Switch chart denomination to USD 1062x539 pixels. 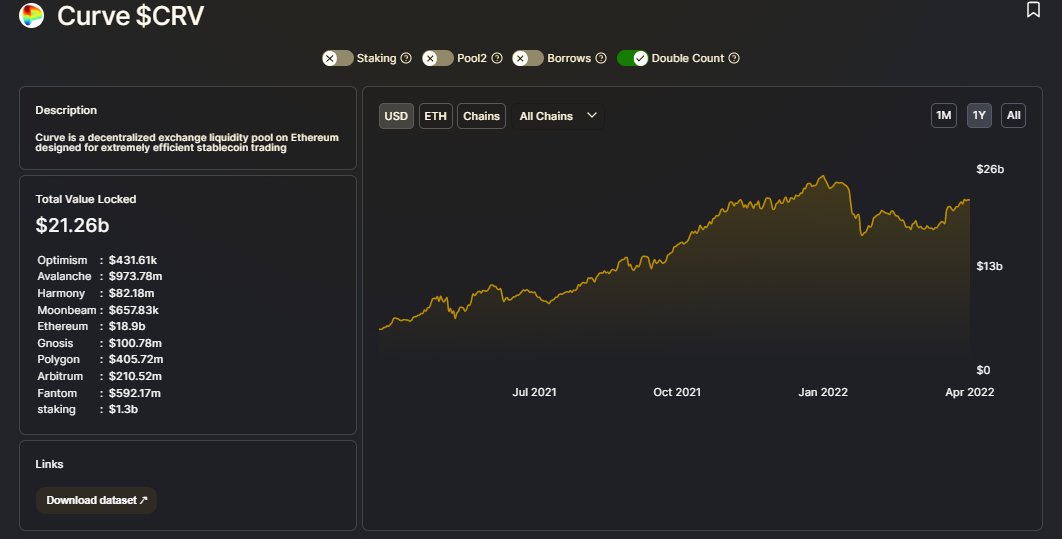pos(396,116)
